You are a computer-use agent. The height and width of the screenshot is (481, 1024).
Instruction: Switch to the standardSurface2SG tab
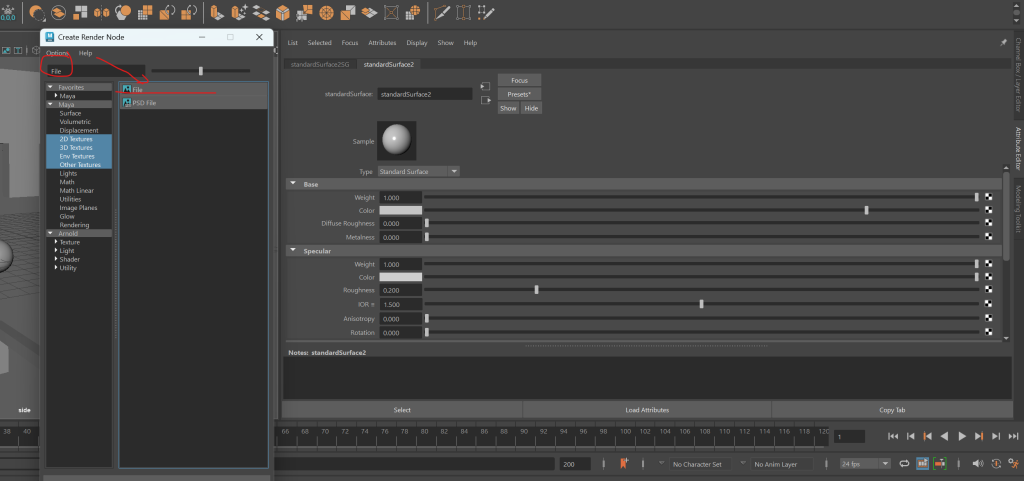[320, 64]
